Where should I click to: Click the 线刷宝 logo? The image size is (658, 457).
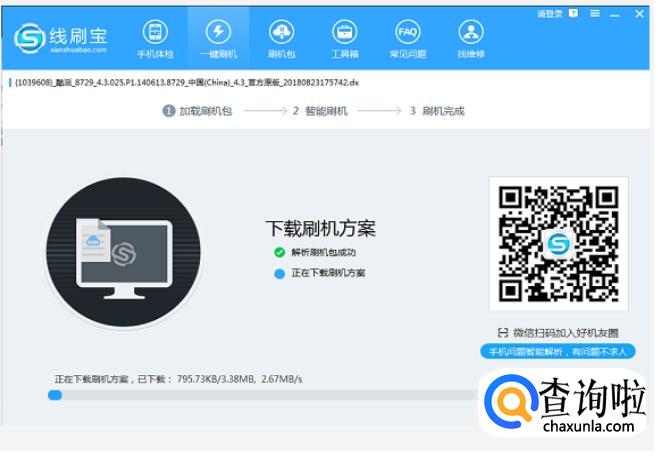61,39
